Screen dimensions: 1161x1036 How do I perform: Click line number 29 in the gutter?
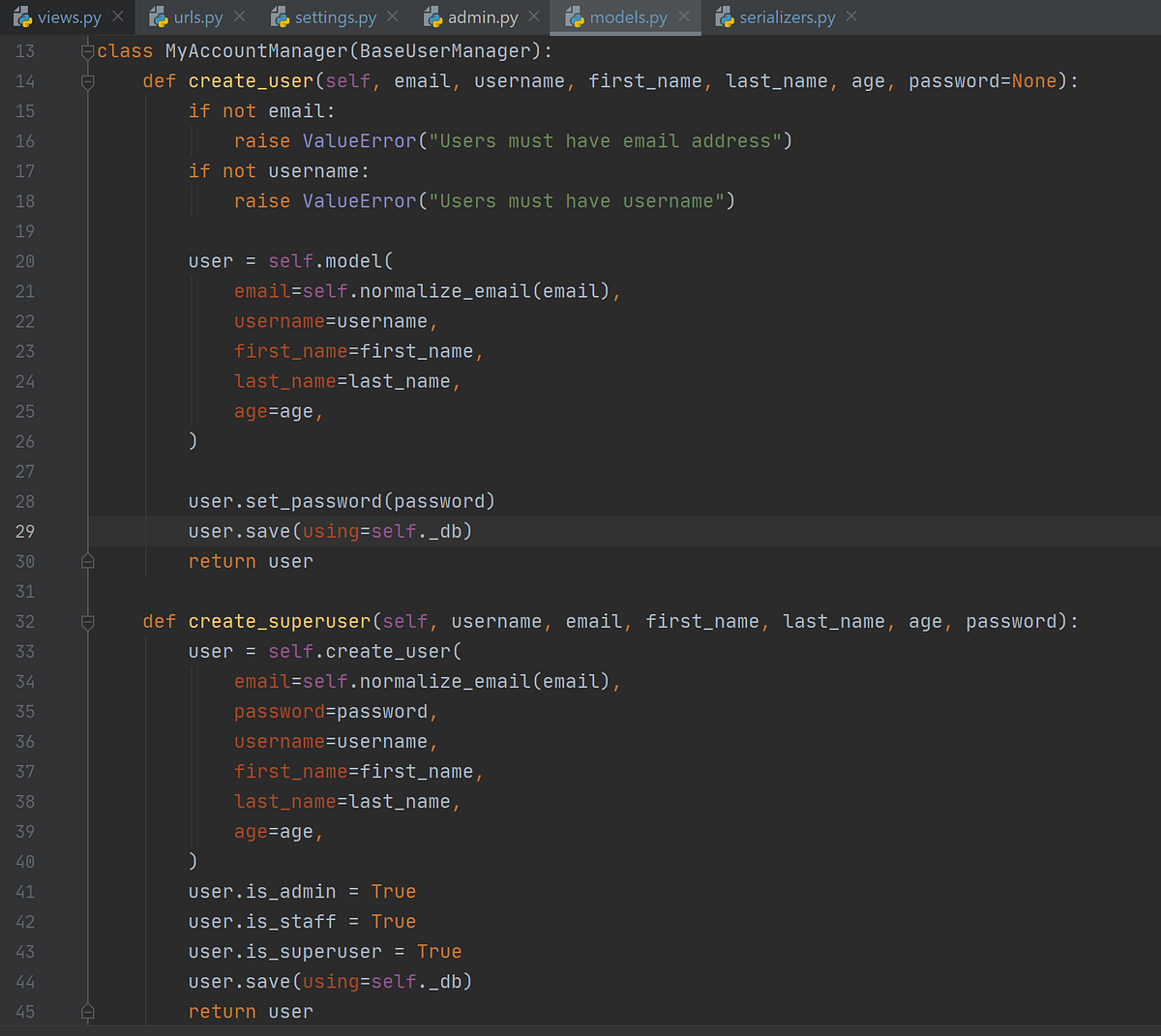pos(25,531)
